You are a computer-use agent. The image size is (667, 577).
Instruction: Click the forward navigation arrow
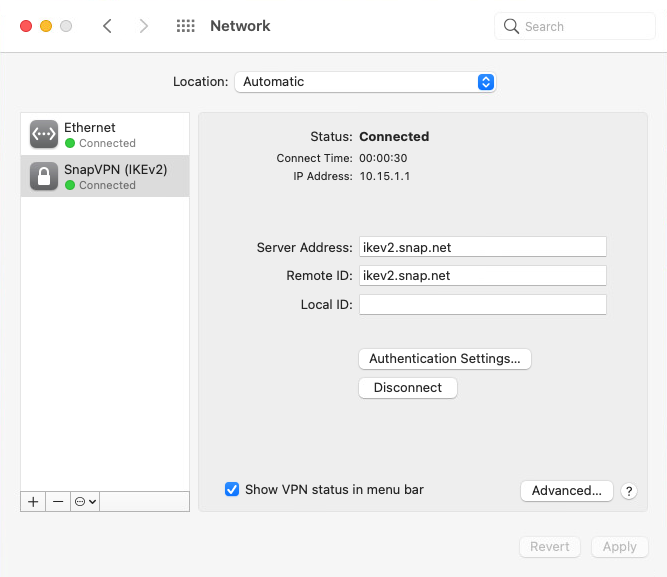point(144,26)
